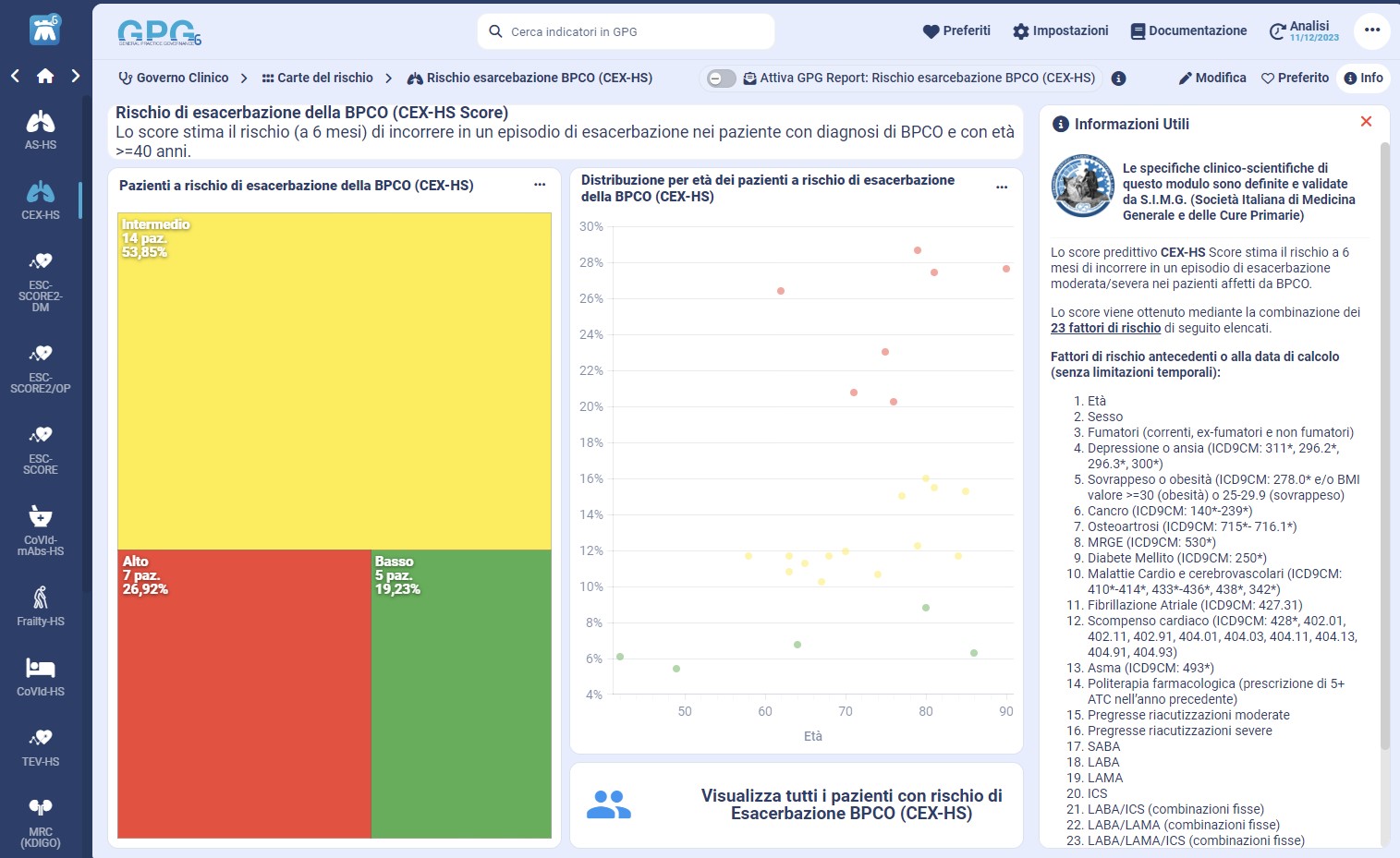Click the home icon in sidebar
Viewport: 1400px width, 858px height.
click(45, 76)
